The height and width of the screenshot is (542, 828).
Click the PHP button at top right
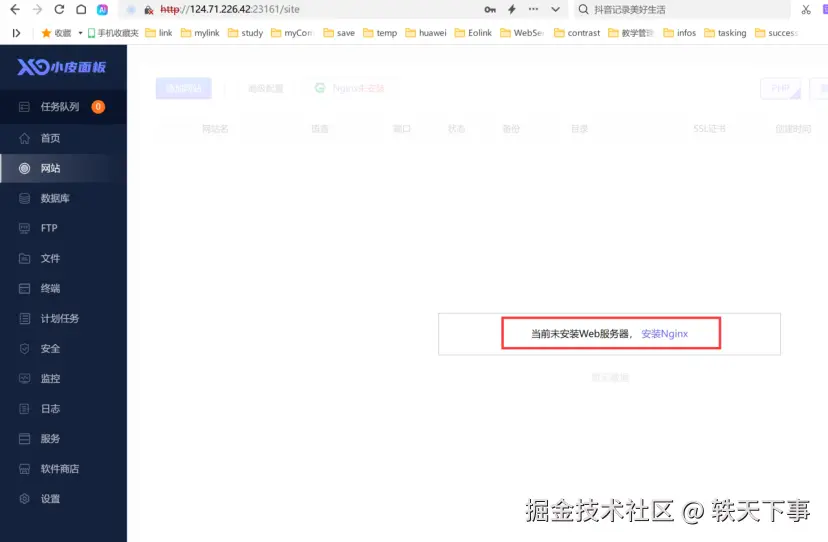tap(780, 88)
